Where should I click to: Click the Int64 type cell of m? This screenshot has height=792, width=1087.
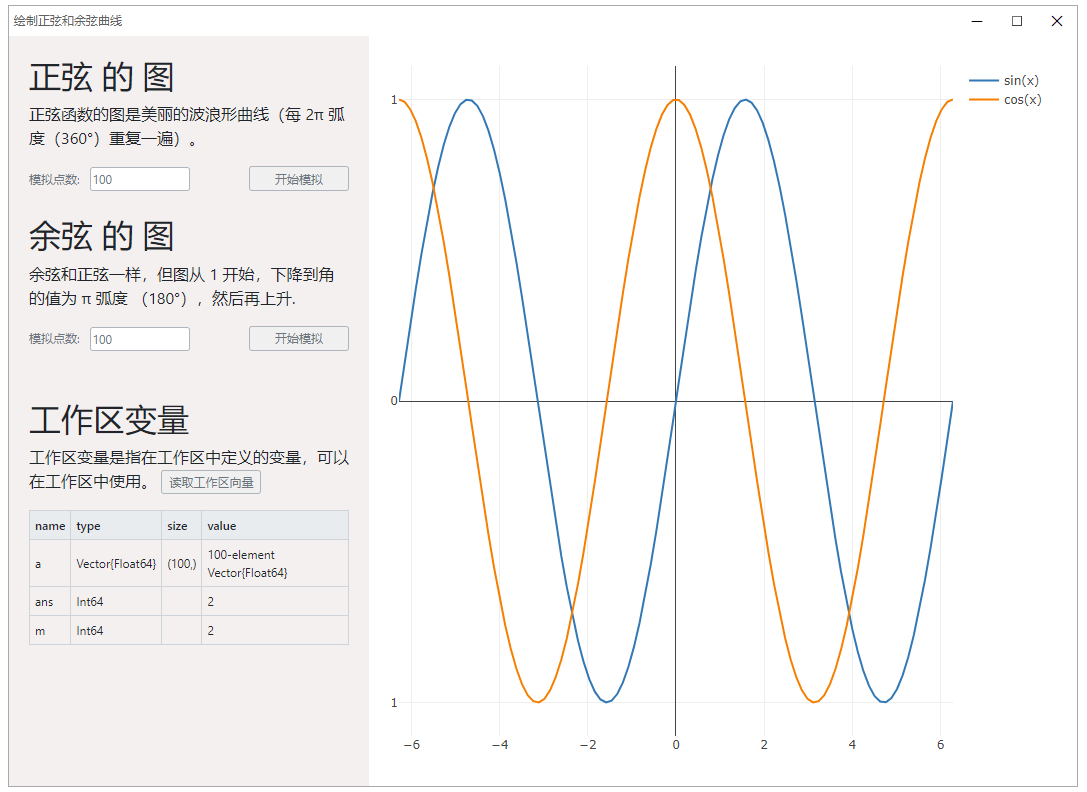pos(116,630)
